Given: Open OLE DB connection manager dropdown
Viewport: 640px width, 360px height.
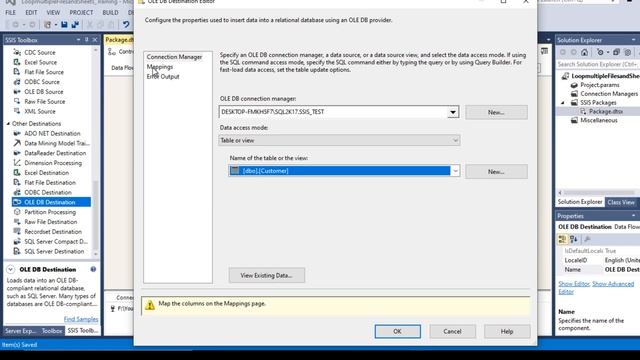Looking at the screenshot, I should pos(453,112).
